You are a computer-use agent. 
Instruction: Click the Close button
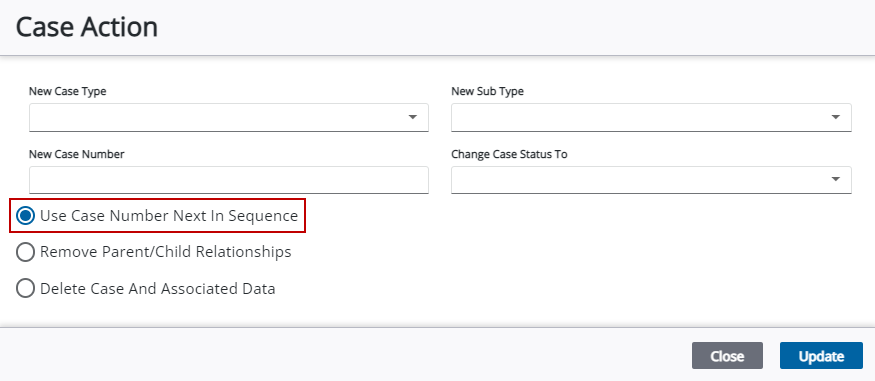[727, 356]
